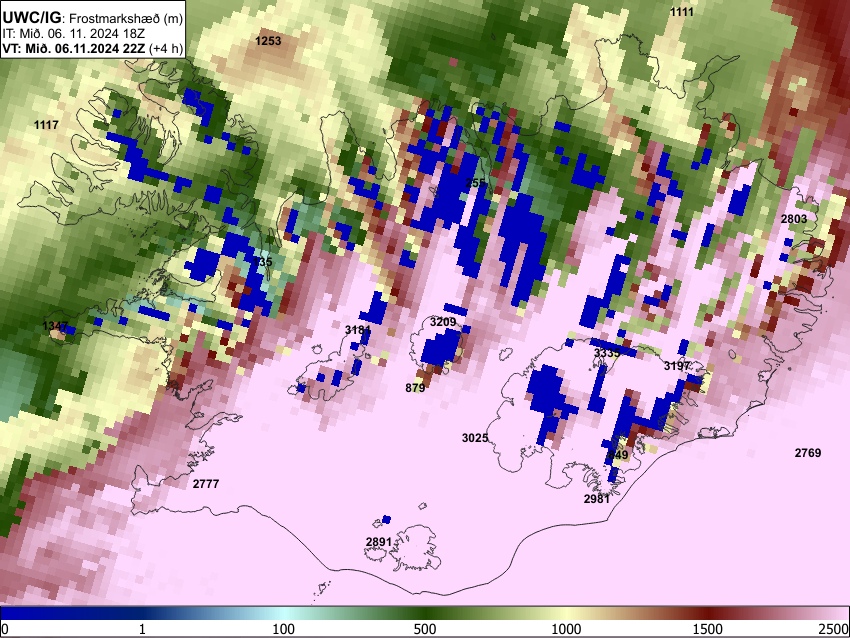Click the 'VT: Mið. 06.11.2024 22Z (+4 h)' line
Screen dimensions: 850x638
pos(93,48)
